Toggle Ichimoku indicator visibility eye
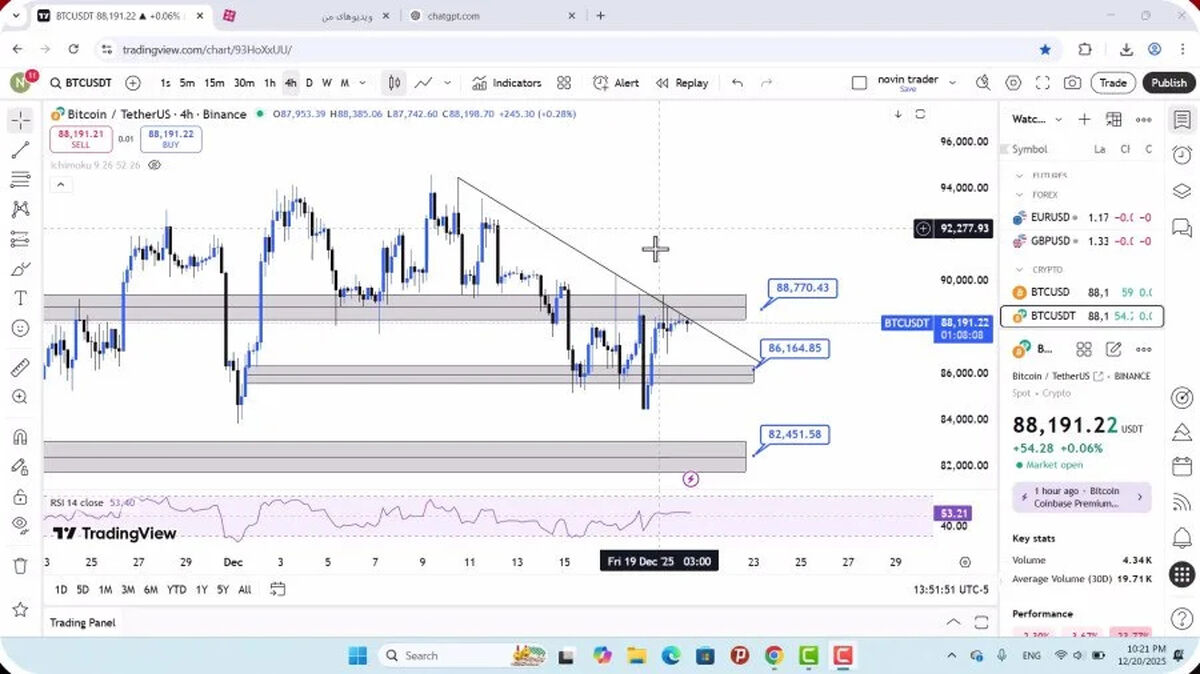The image size is (1200, 674). (x=154, y=165)
